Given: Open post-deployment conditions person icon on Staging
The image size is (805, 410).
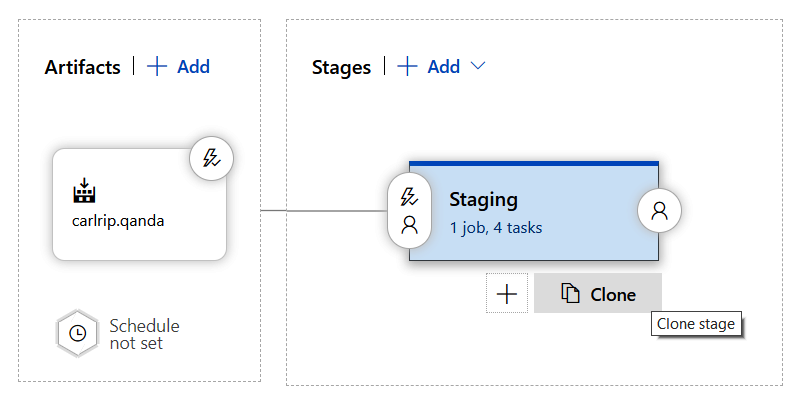Looking at the screenshot, I should pyautogui.click(x=659, y=211).
